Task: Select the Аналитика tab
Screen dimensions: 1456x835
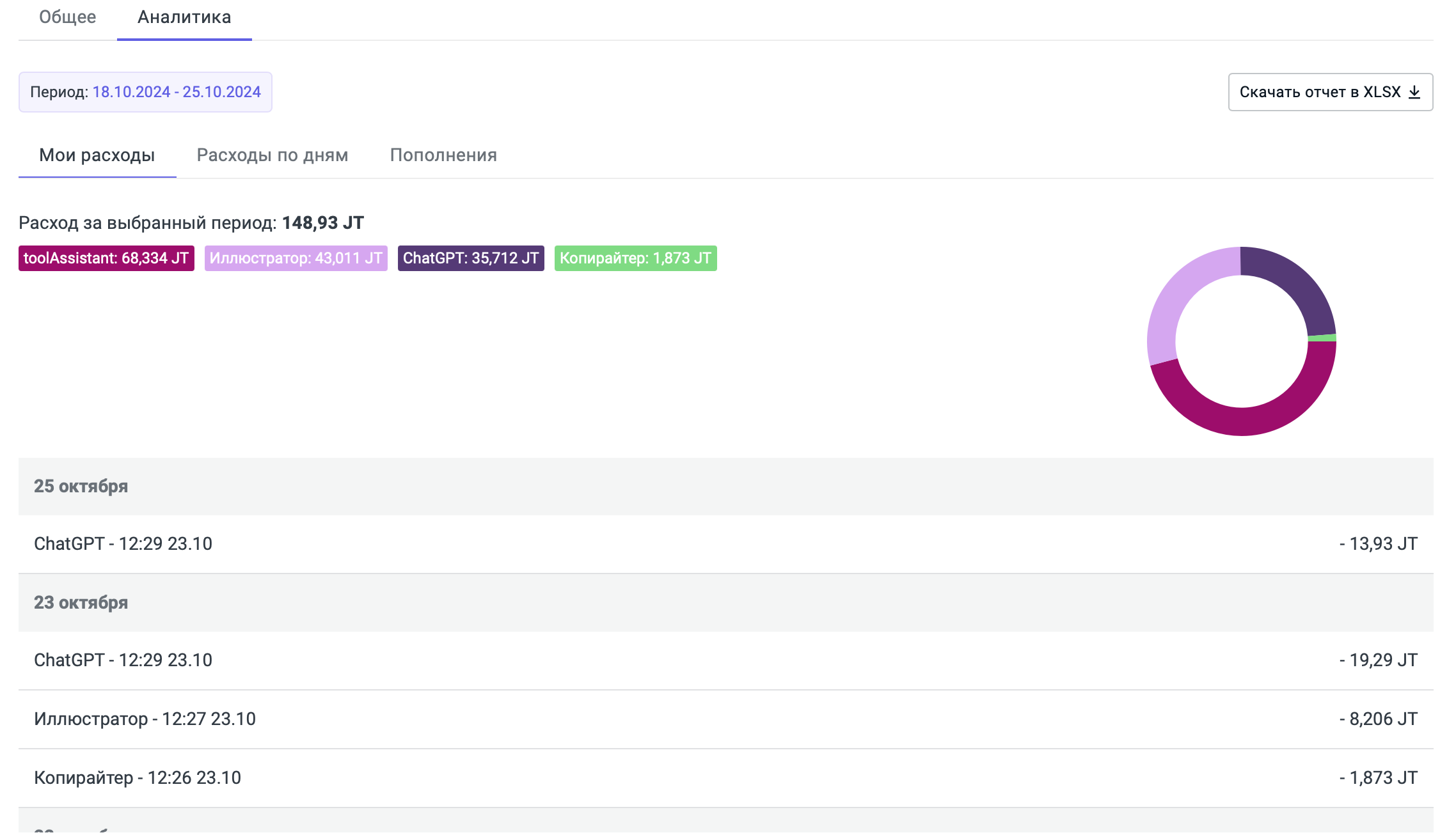Action: [184, 17]
